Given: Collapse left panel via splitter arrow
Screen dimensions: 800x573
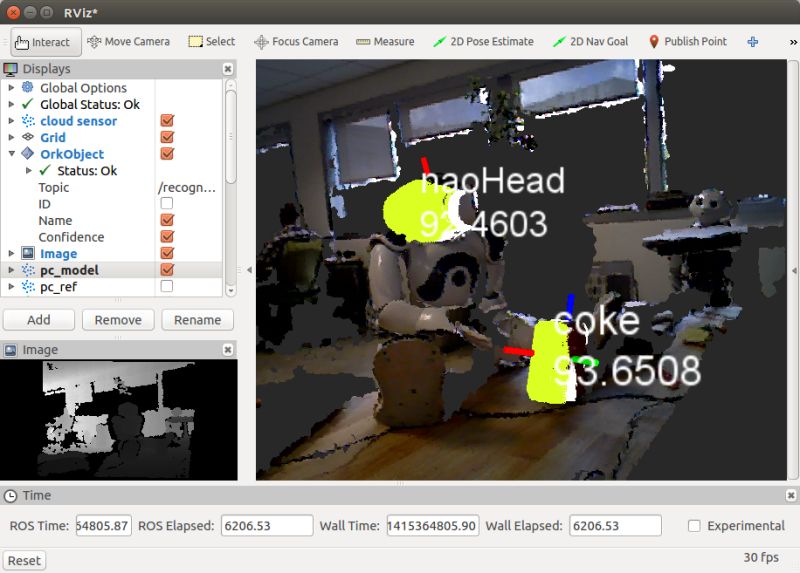Looking at the screenshot, I should click(249, 270).
